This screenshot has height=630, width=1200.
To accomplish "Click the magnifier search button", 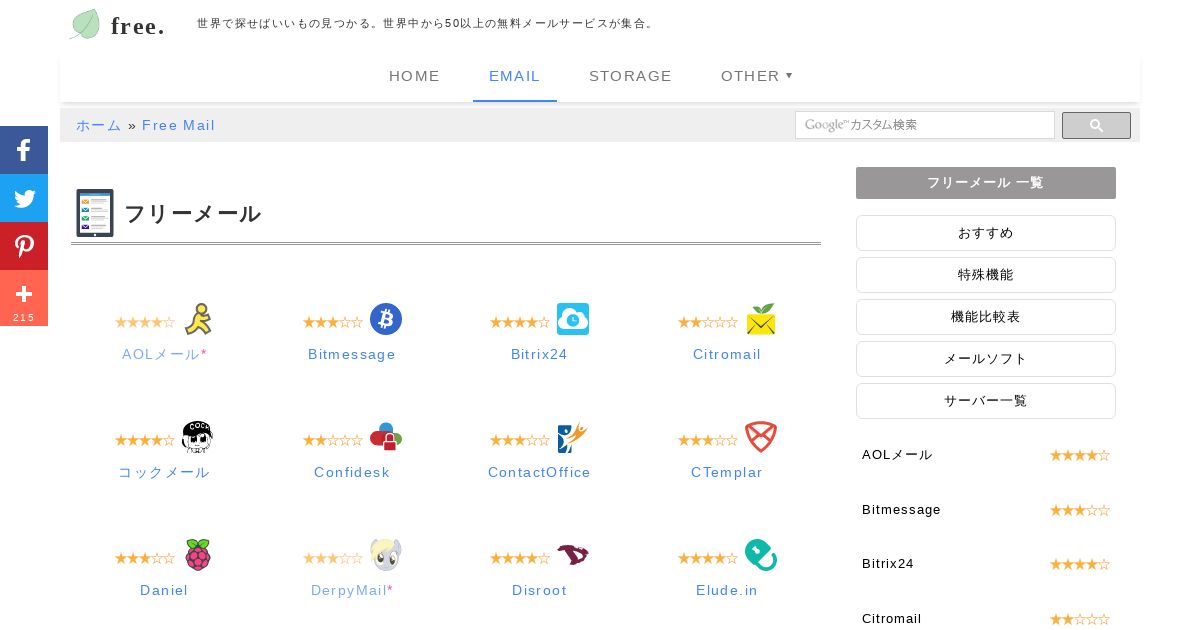I will pos(1096,125).
